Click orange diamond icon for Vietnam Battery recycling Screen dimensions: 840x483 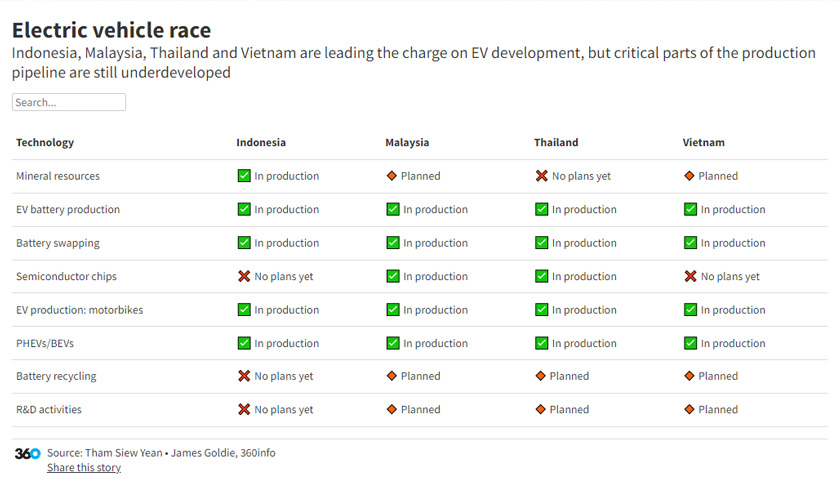[x=689, y=376]
